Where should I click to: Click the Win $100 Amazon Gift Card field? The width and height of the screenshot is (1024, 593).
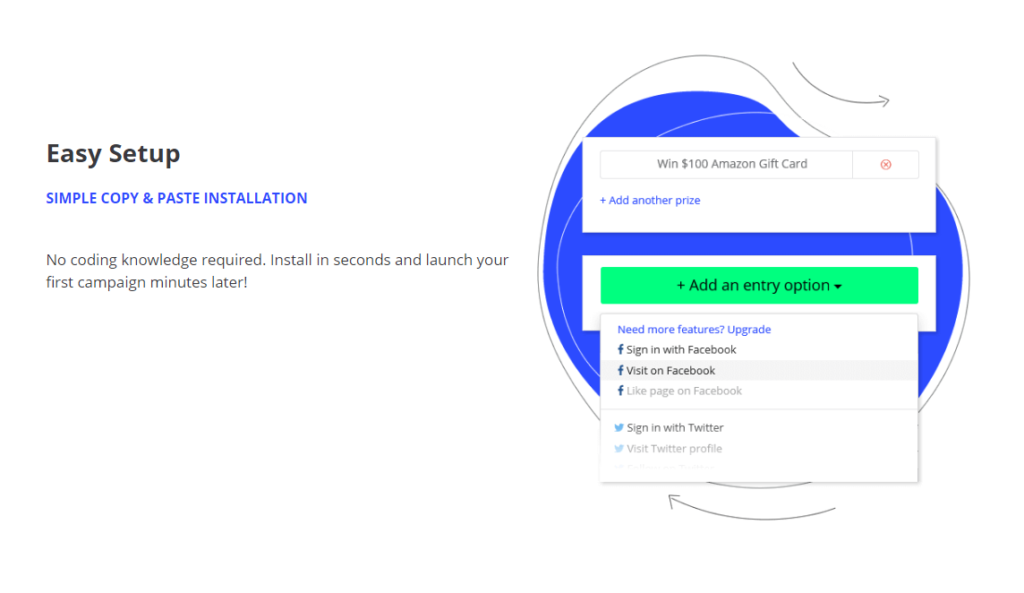coord(731,164)
